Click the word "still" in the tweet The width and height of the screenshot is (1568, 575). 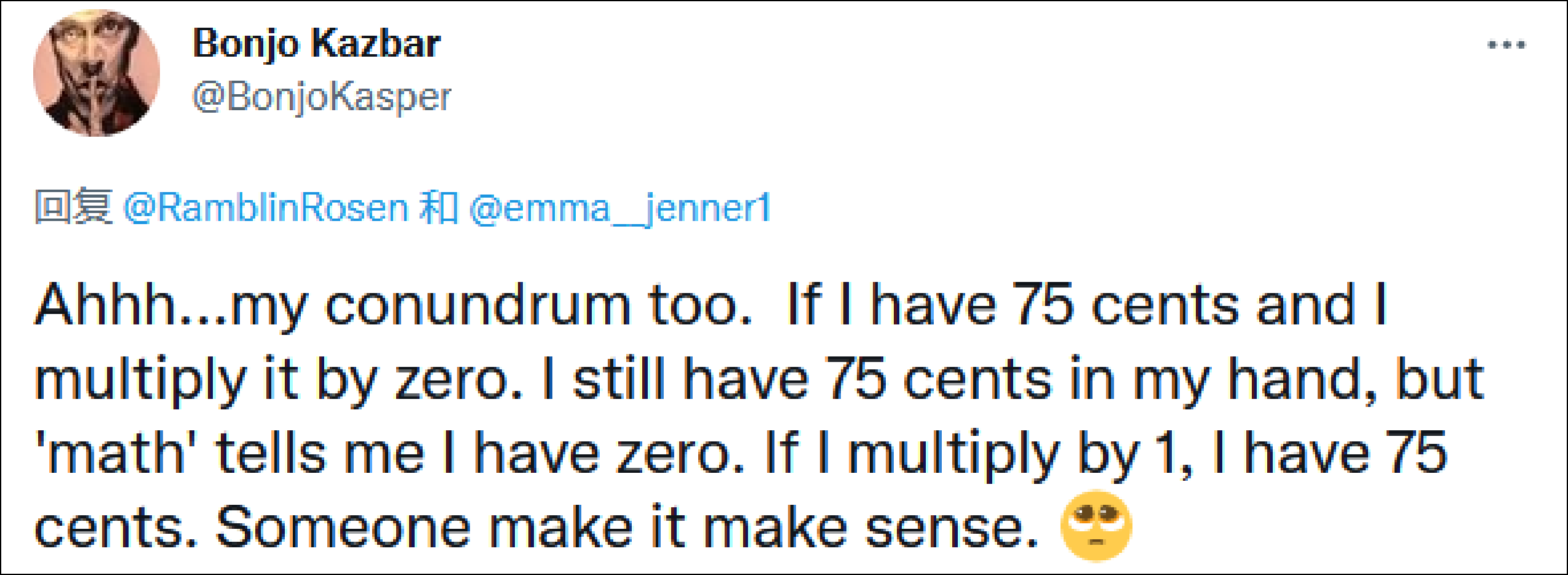(x=619, y=379)
